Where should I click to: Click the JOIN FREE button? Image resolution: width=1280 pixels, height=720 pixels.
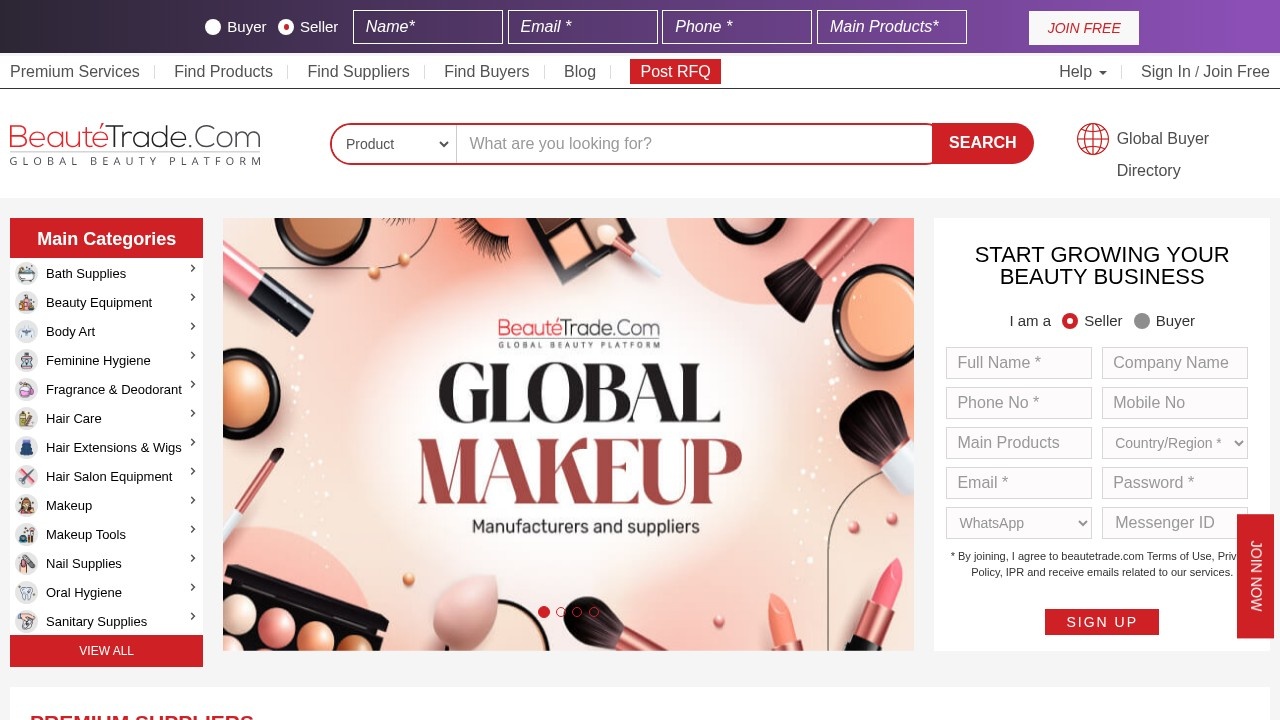[x=1084, y=28]
